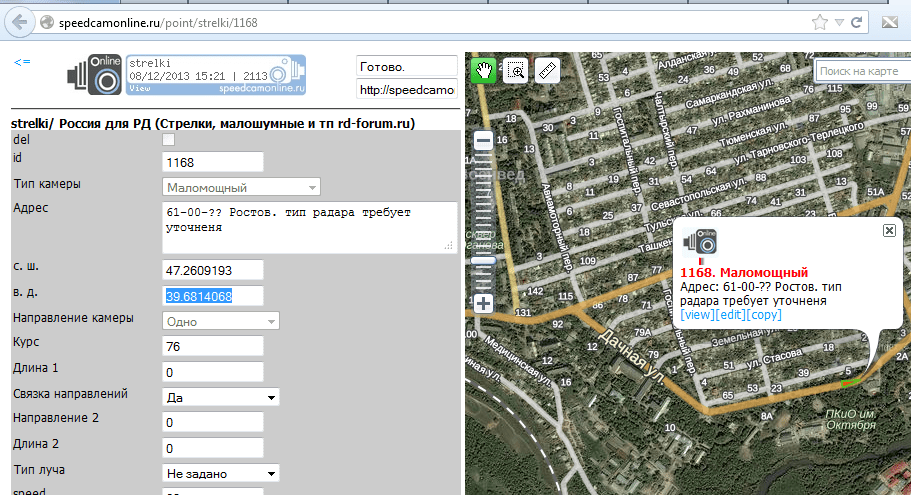The image size is (911, 495).
Task: Select the hand pan tool on map
Action: coord(484,70)
